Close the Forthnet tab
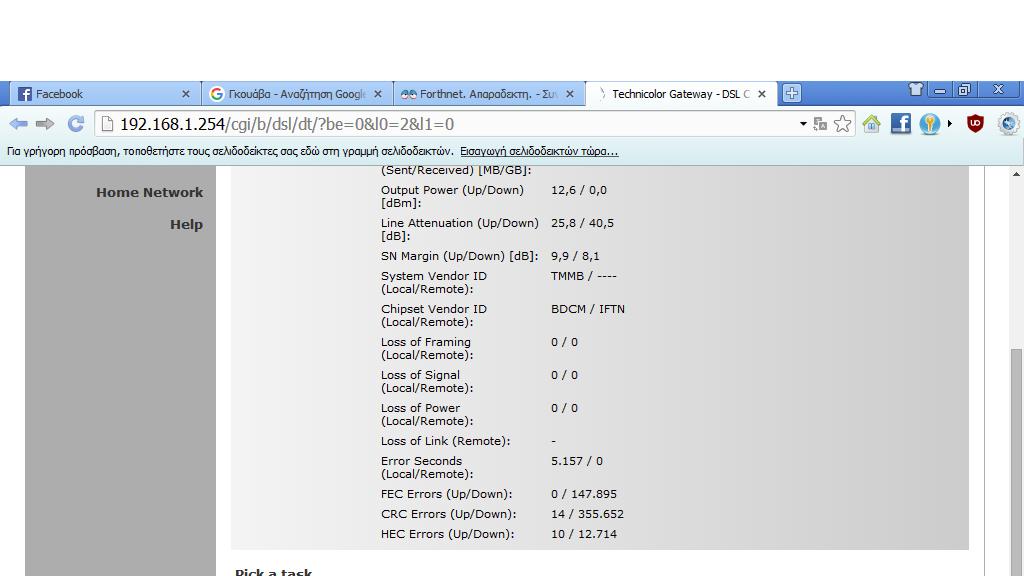Viewport: 1024px width, 576px height. tap(569, 94)
